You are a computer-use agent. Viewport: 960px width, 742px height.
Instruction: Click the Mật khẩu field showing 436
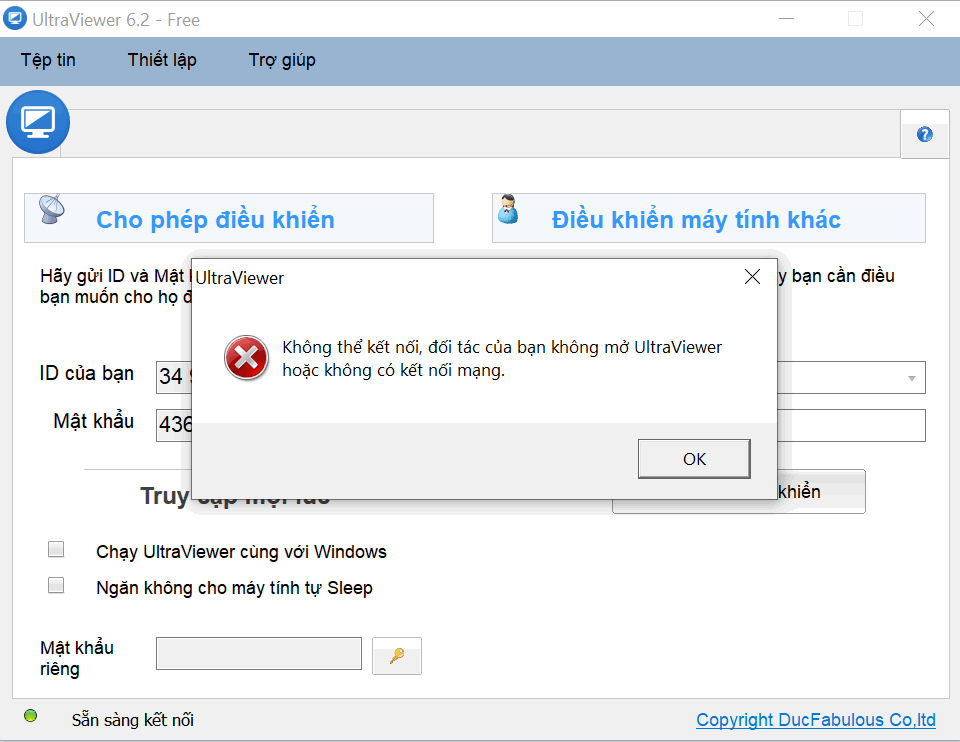click(174, 424)
